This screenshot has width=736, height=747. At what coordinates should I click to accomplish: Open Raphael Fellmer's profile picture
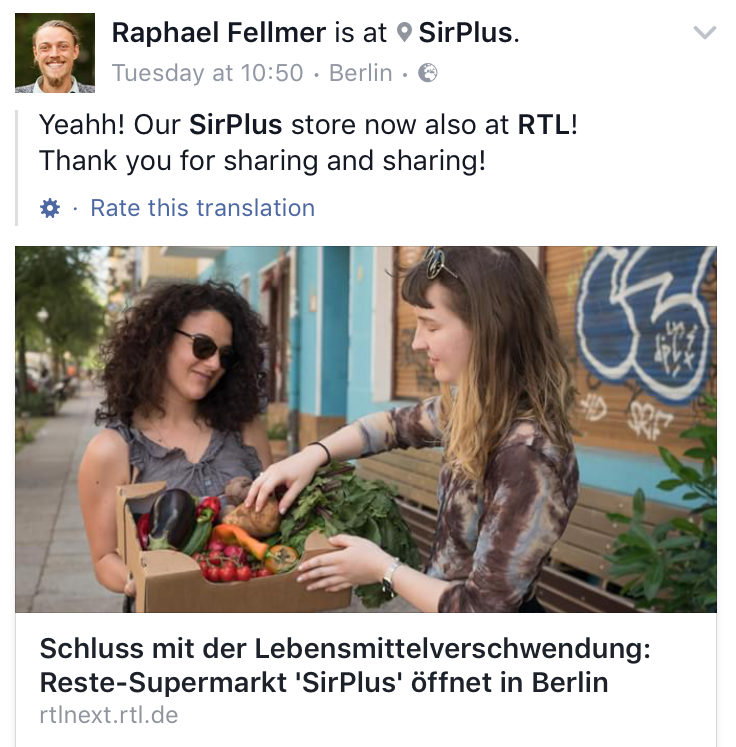(x=55, y=53)
